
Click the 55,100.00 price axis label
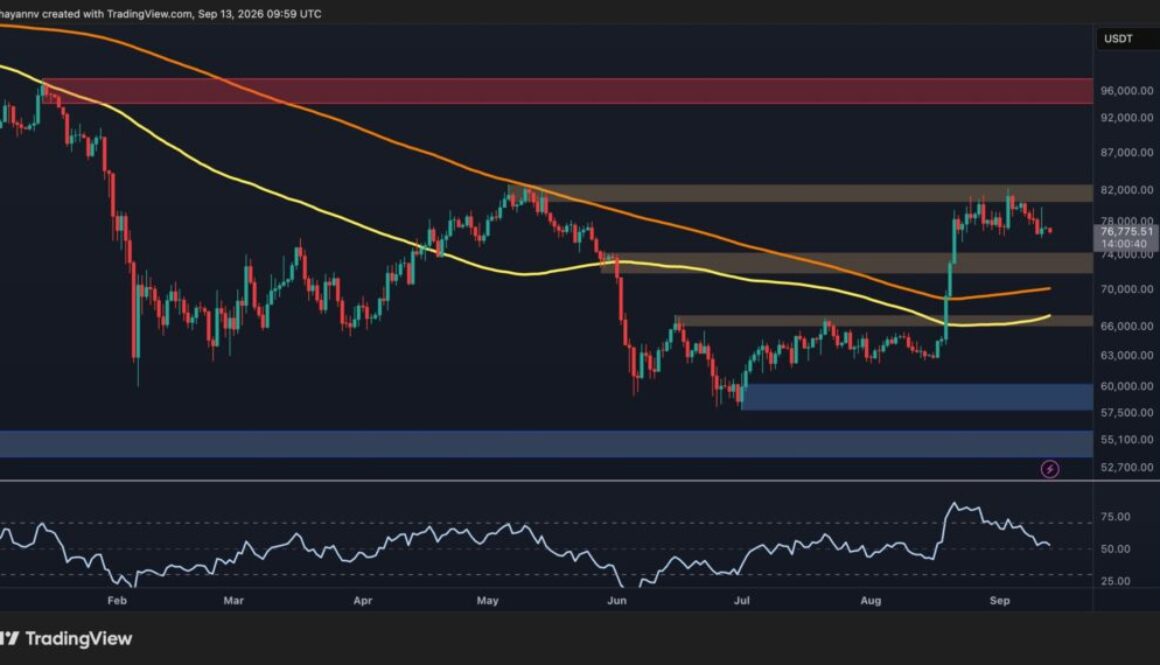tap(1126, 439)
